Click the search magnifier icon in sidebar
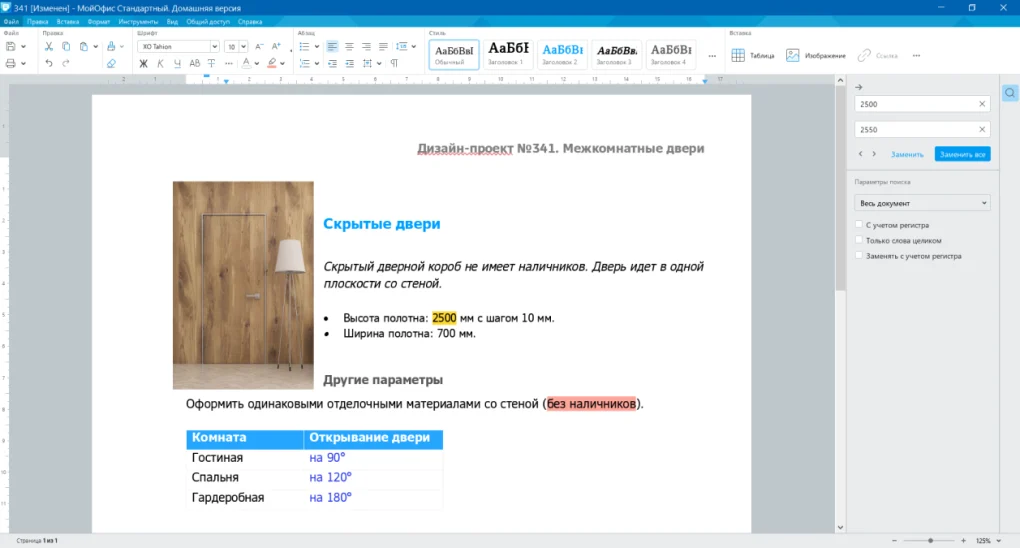This screenshot has height=548, width=1020. pyautogui.click(x=1010, y=93)
